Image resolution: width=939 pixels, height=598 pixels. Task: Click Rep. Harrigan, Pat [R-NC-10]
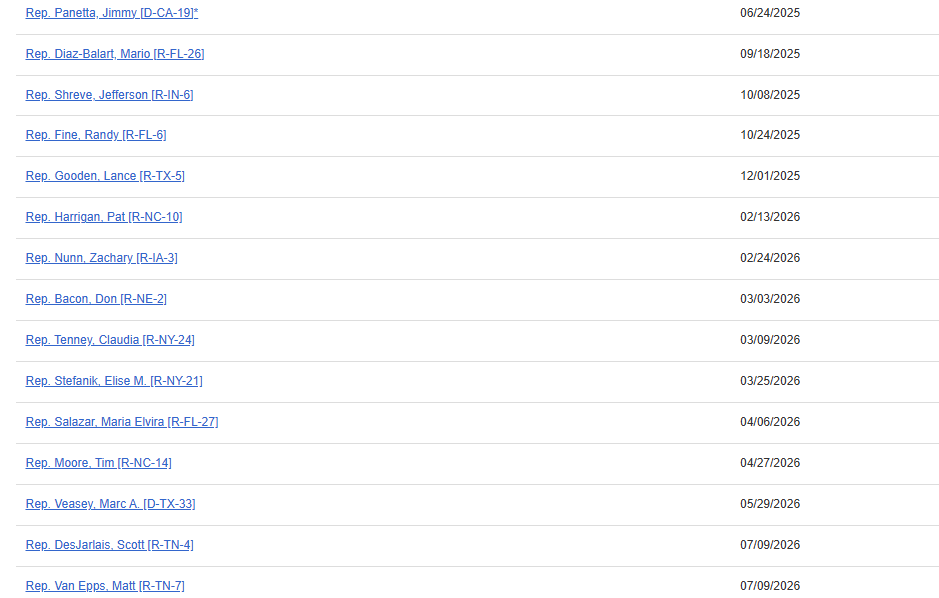pyautogui.click(x=104, y=217)
